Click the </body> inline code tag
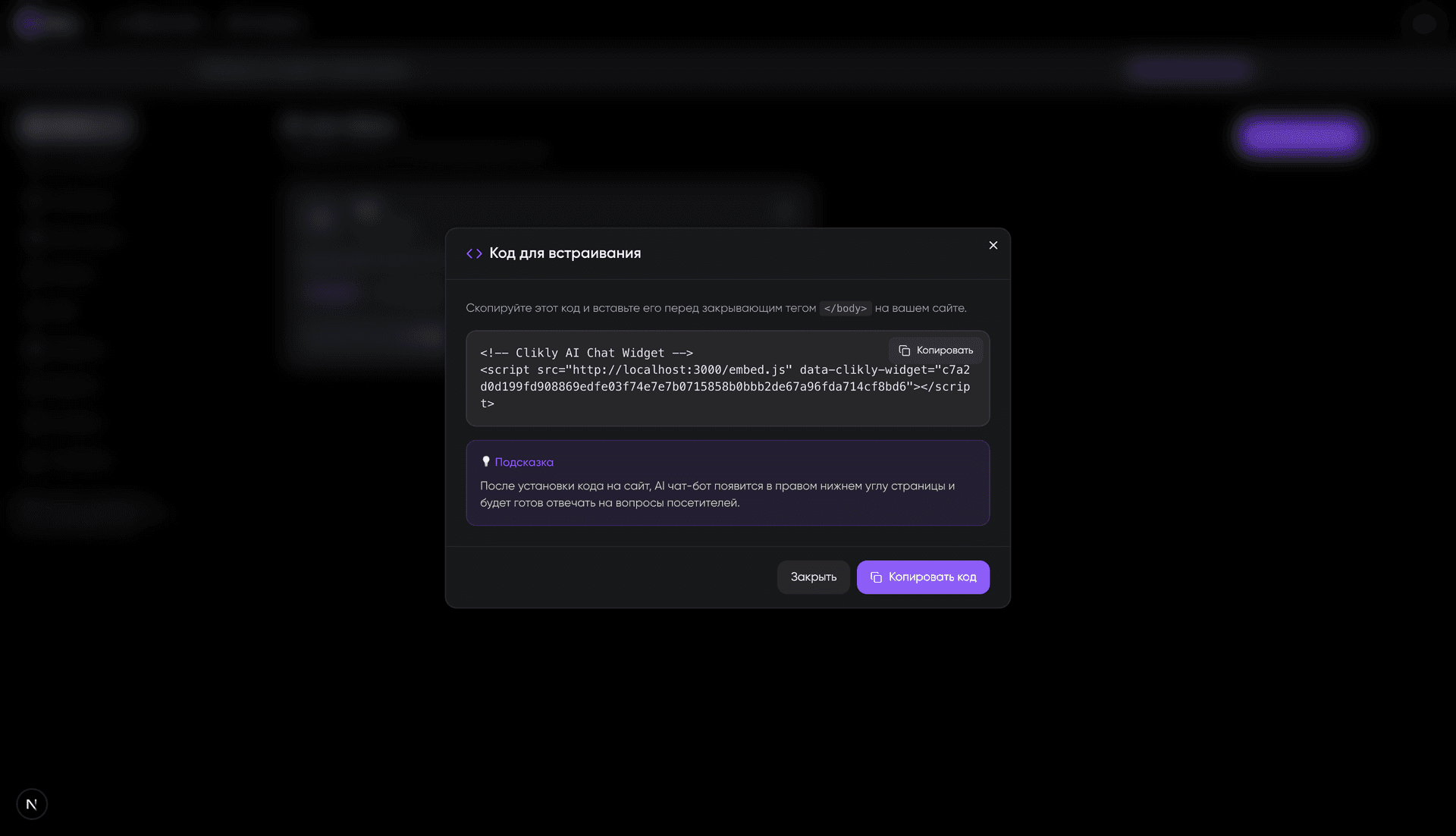Image resolution: width=1456 pixels, height=836 pixels. click(x=845, y=309)
